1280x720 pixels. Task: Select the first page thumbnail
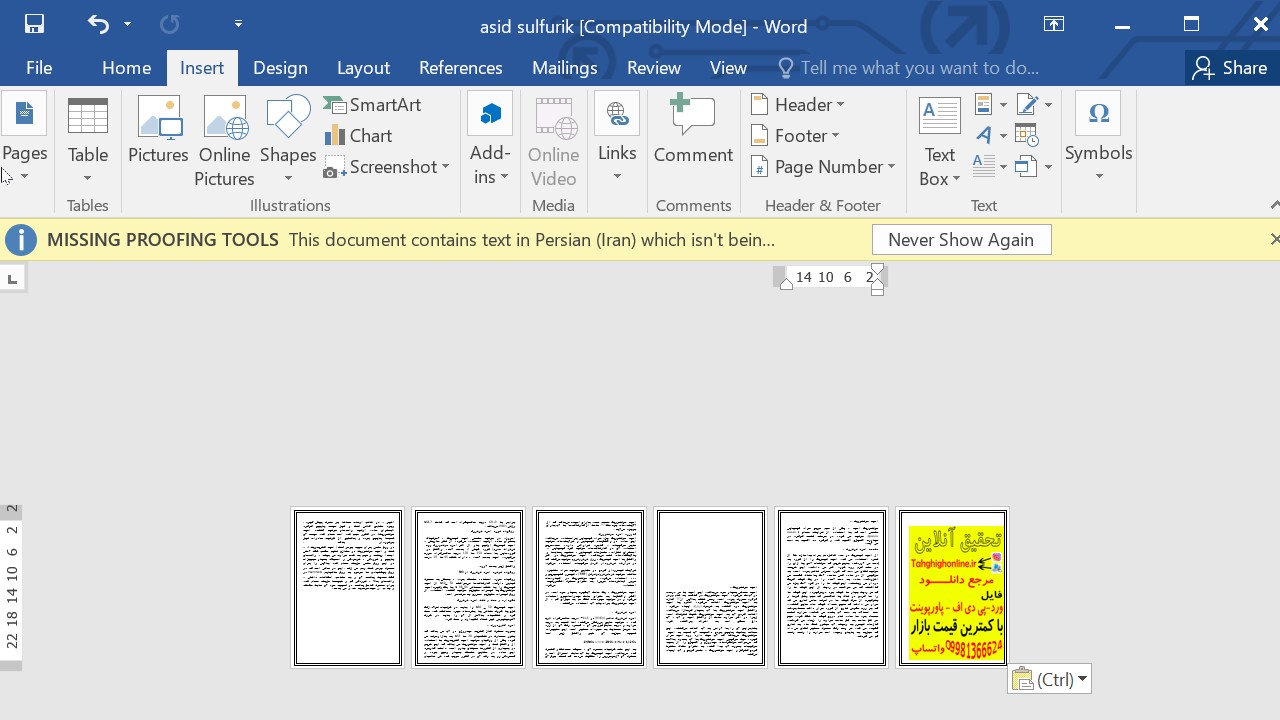pyautogui.click(x=348, y=588)
